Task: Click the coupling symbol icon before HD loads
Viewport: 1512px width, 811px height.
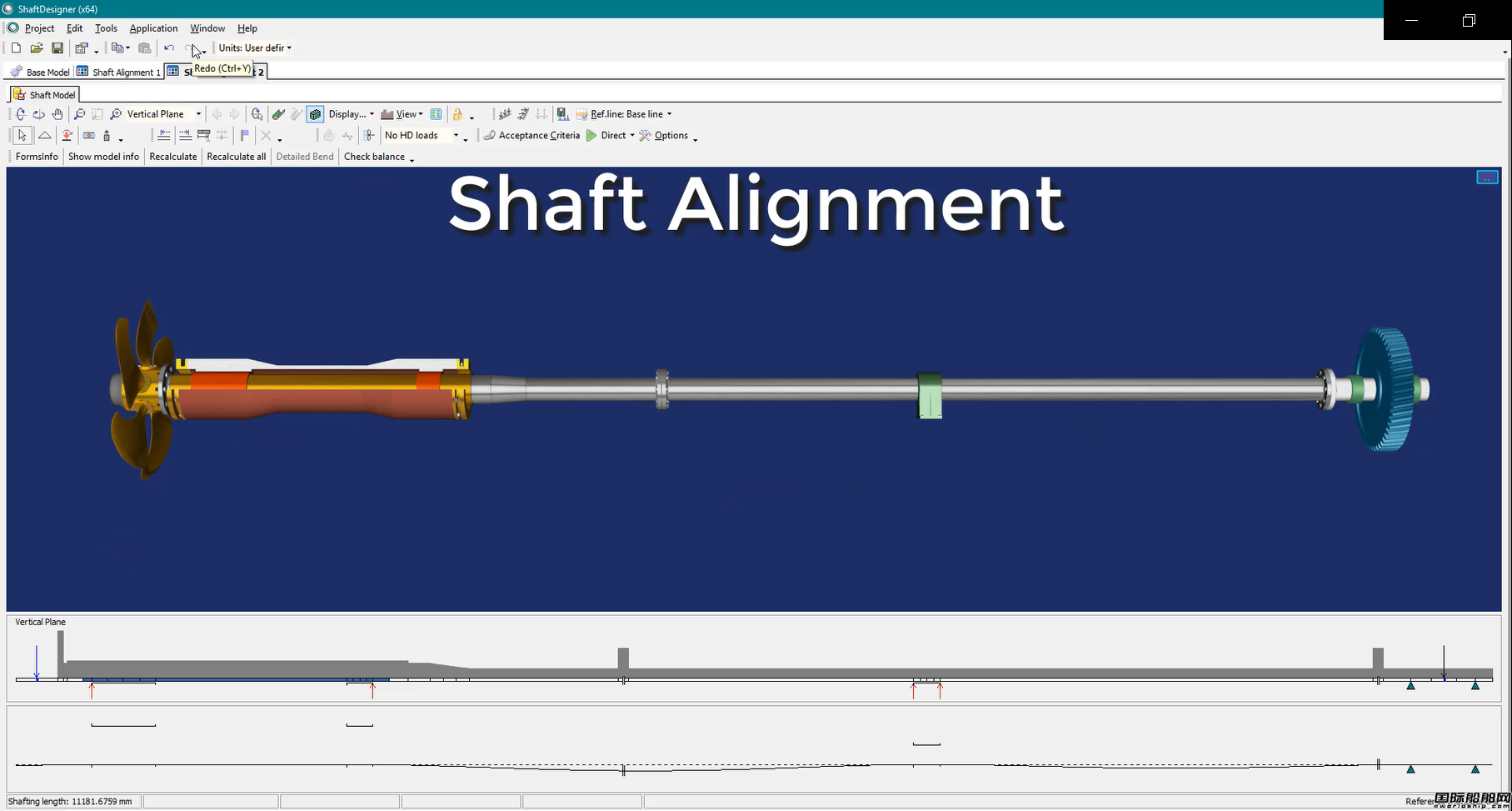Action: coord(368,135)
